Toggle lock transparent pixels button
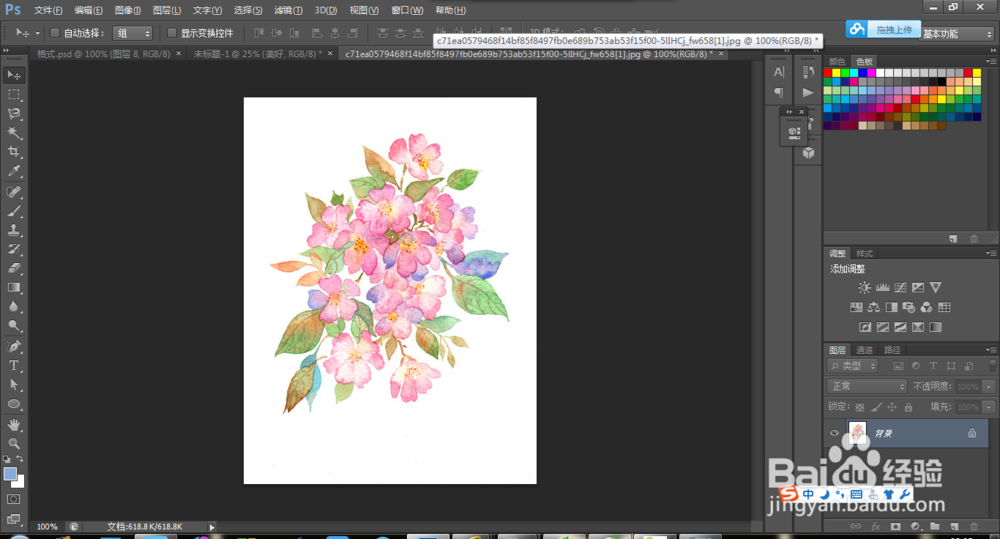The width and height of the screenshot is (1000, 539). [x=860, y=407]
